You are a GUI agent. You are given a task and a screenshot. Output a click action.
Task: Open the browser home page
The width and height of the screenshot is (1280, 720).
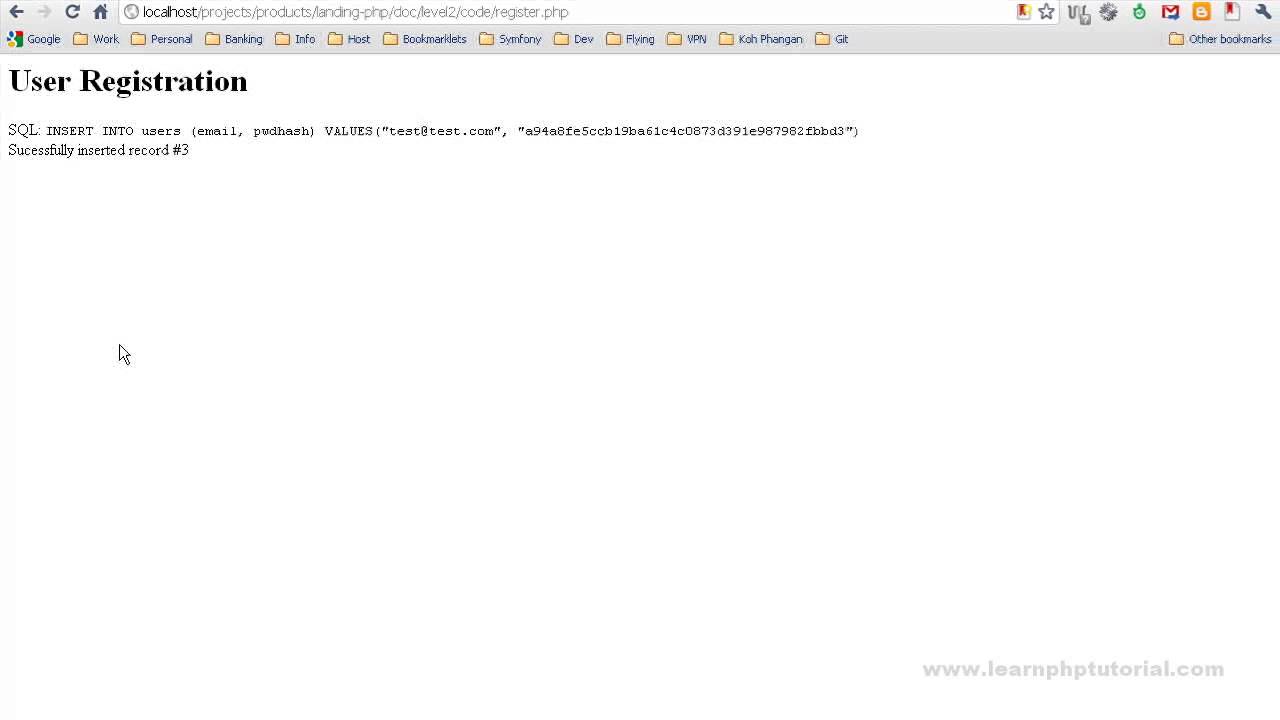coord(100,12)
